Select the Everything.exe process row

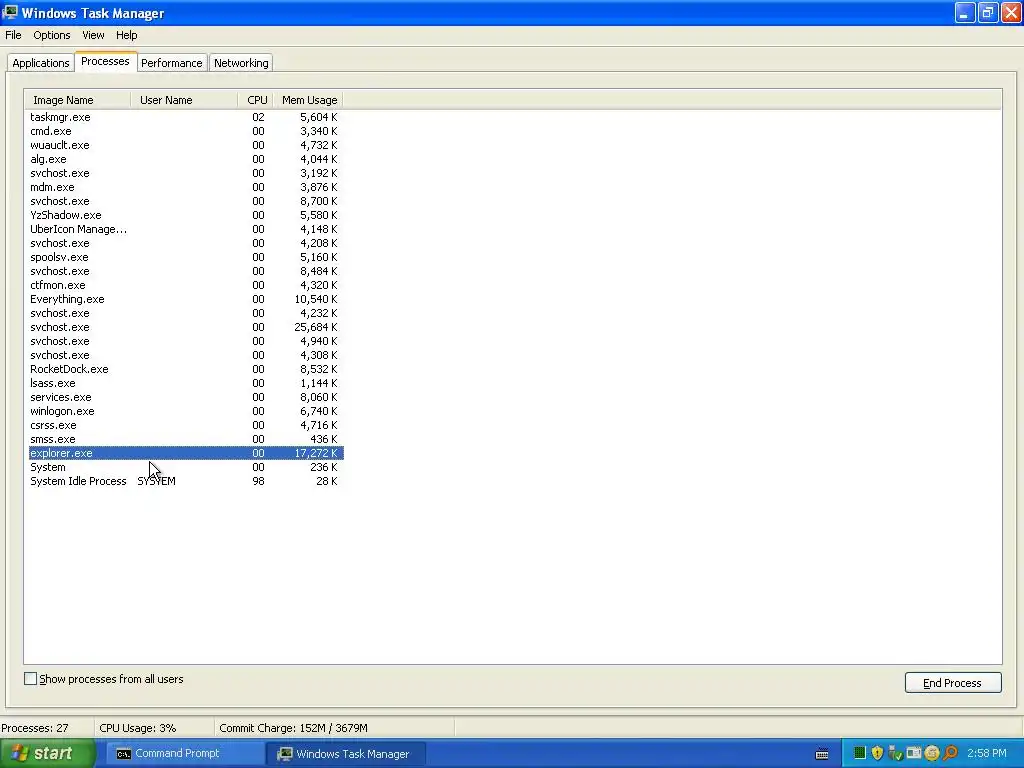coord(184,299)
